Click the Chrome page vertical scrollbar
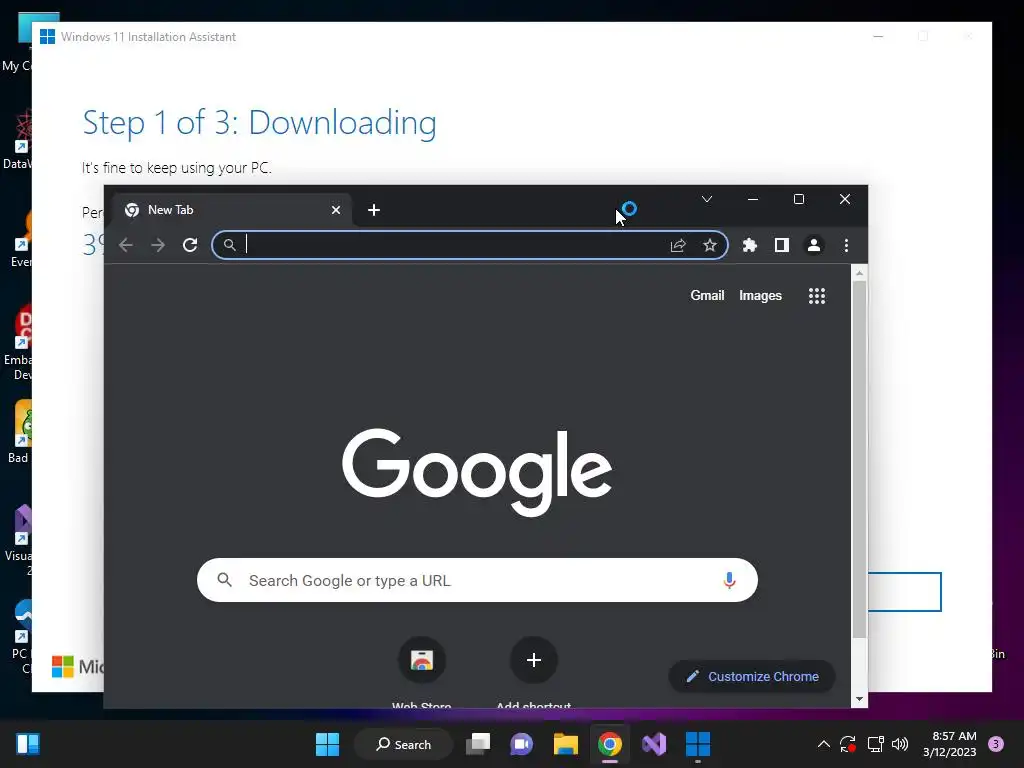The image size is (1024, 768). pyautogui.click(x=859, y=459)
